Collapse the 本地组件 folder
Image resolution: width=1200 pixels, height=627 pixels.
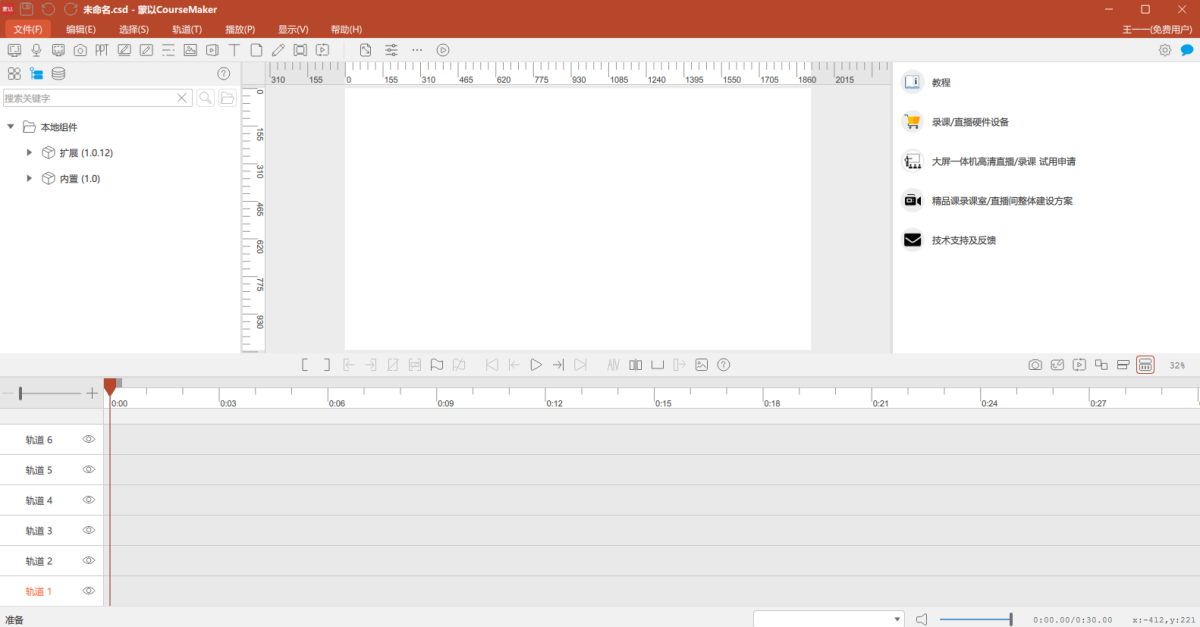tap(11, 127)
